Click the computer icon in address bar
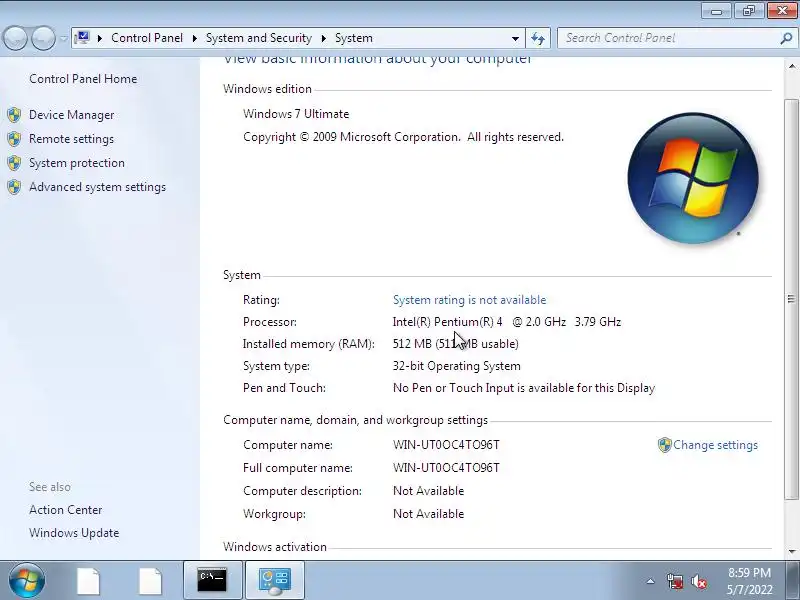The width and height of the screenshot is (800, 600). 82,37
